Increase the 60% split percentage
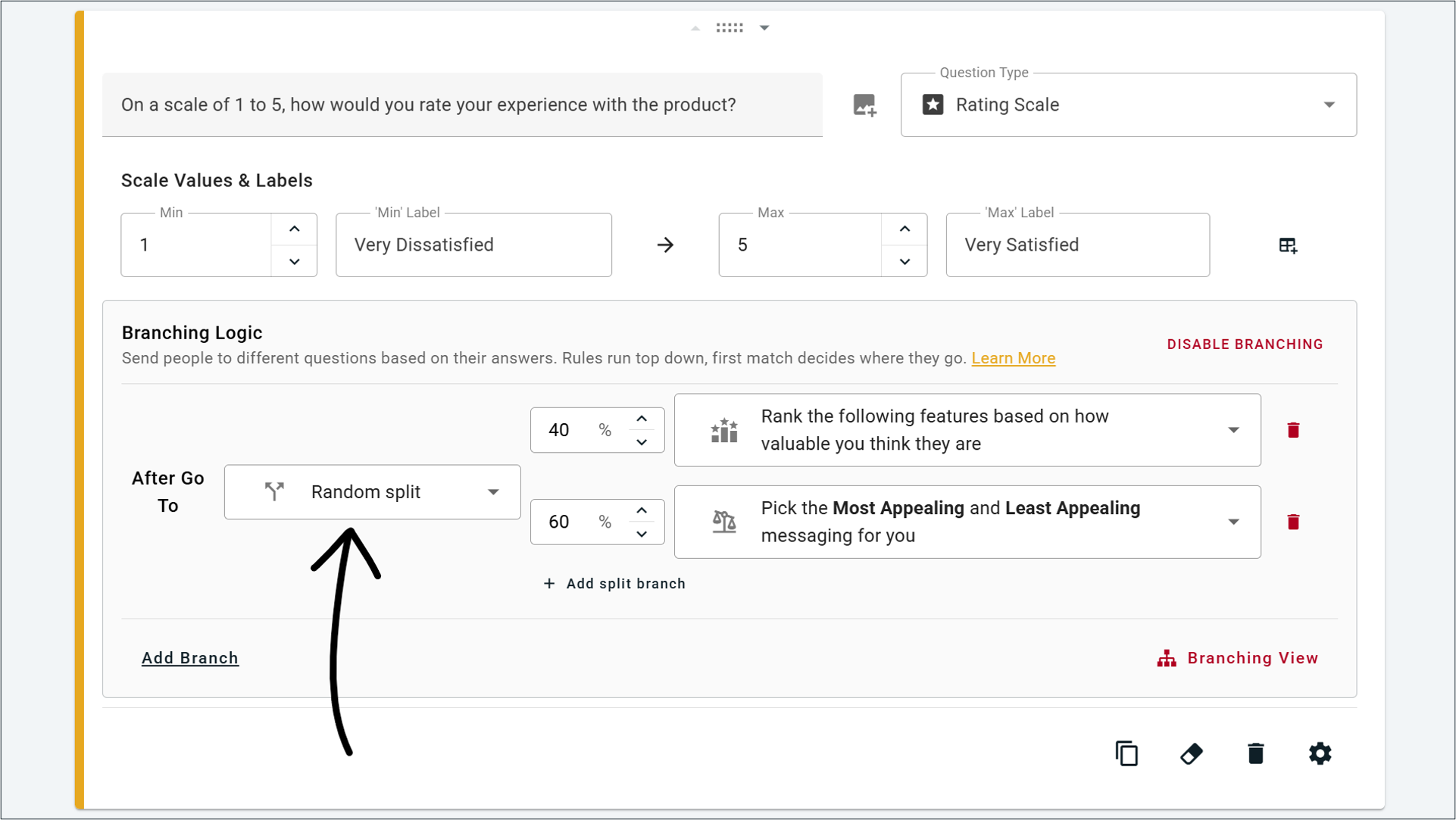 click(x=642, y=510)
